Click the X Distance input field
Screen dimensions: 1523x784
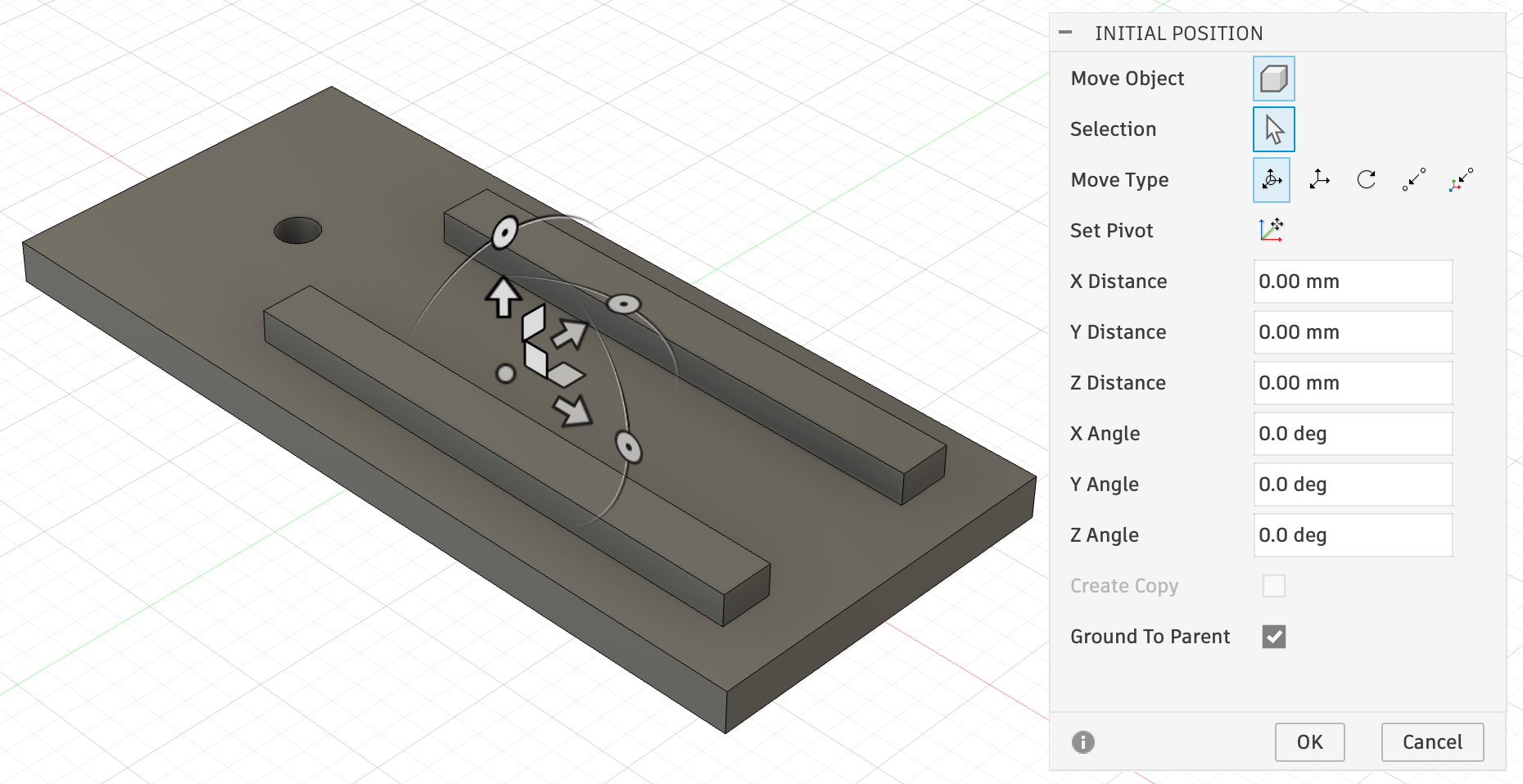[x=1353, y=282]
